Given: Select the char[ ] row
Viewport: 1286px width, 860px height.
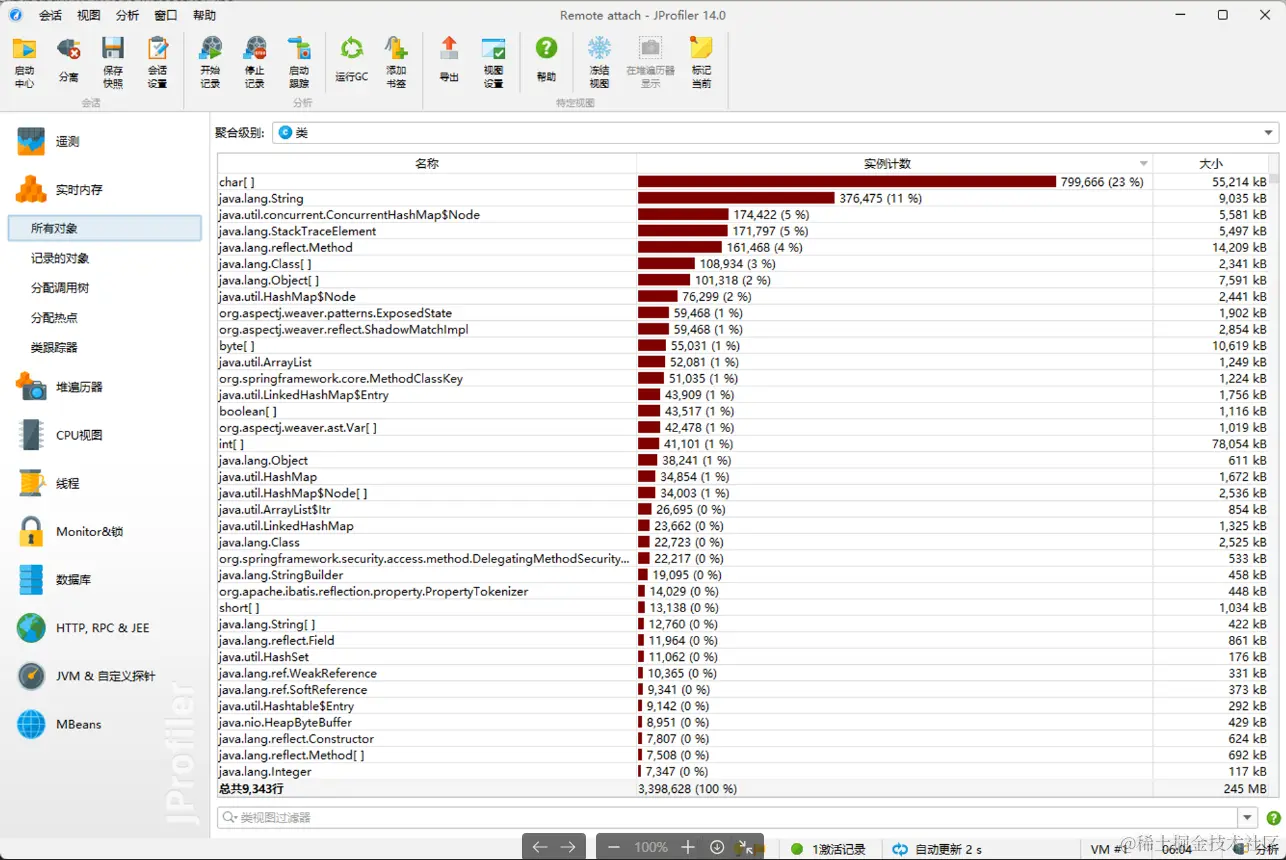Looking at the screenshot, I should point(742,182).
